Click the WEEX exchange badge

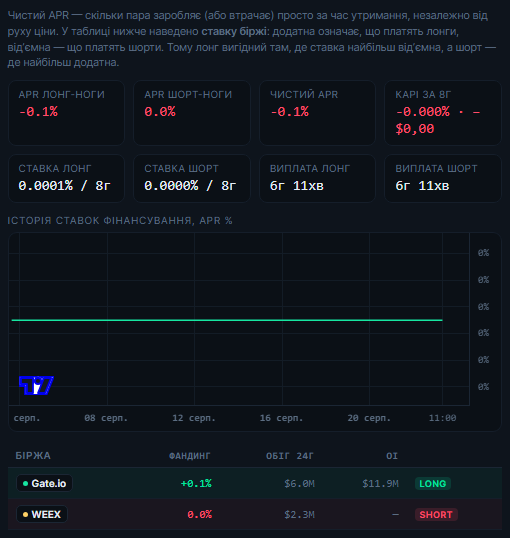(42, 514)
